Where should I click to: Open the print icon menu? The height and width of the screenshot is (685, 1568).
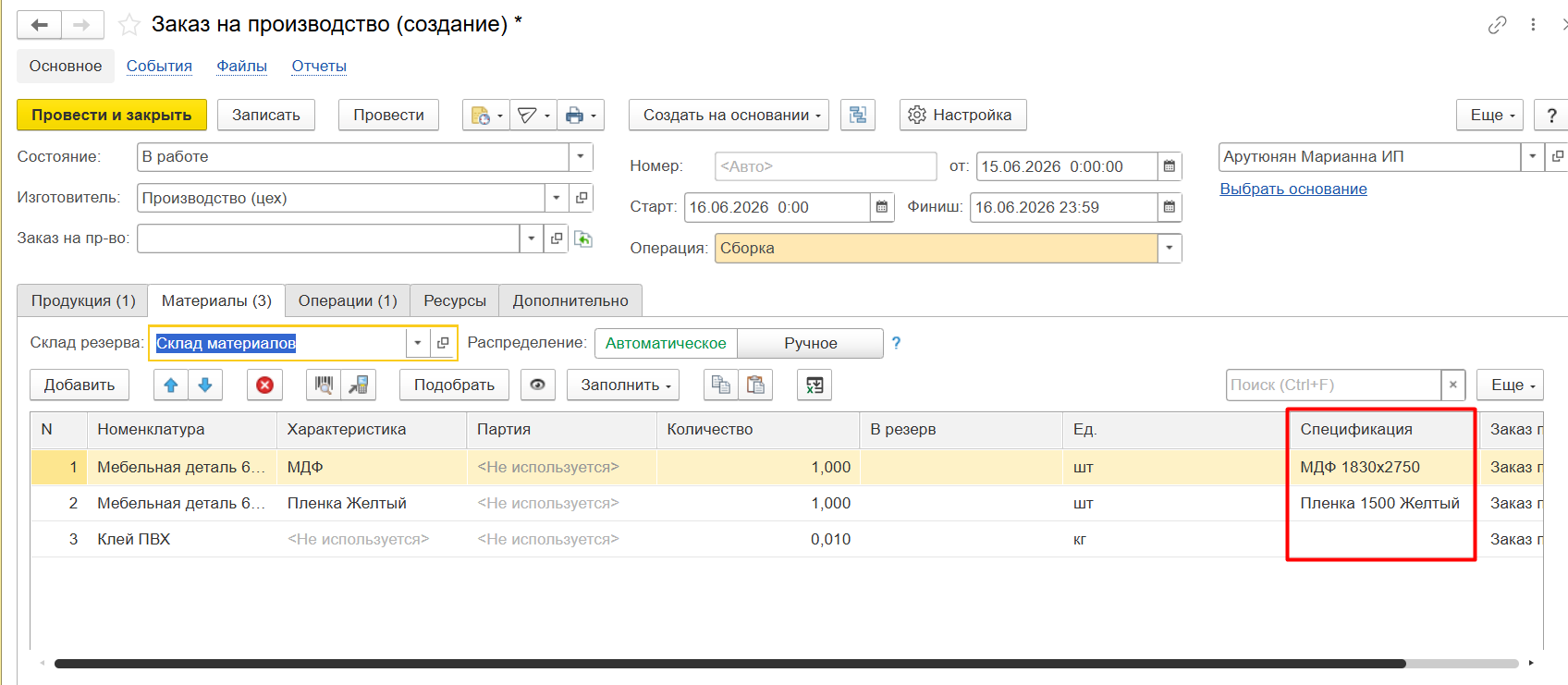582,115
